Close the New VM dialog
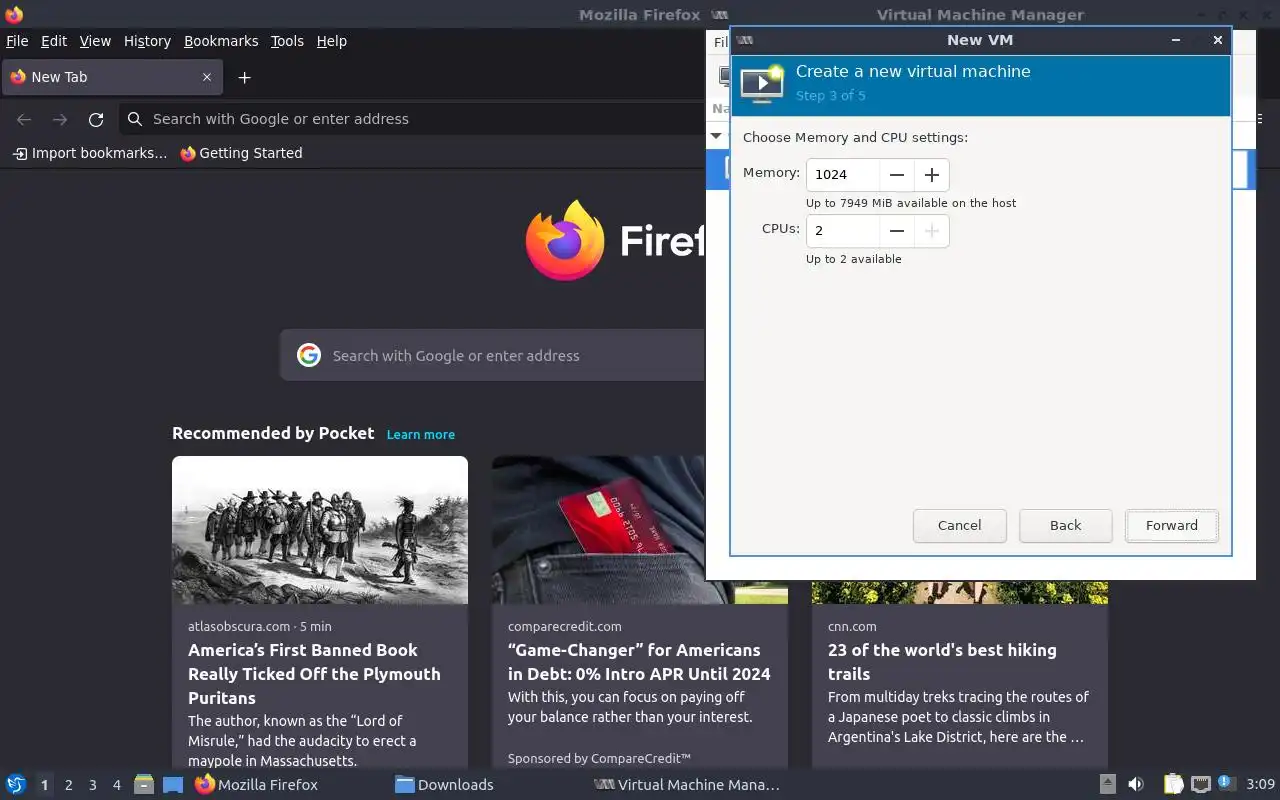This screenshot has width=1280, height=800. point(1217,40)
